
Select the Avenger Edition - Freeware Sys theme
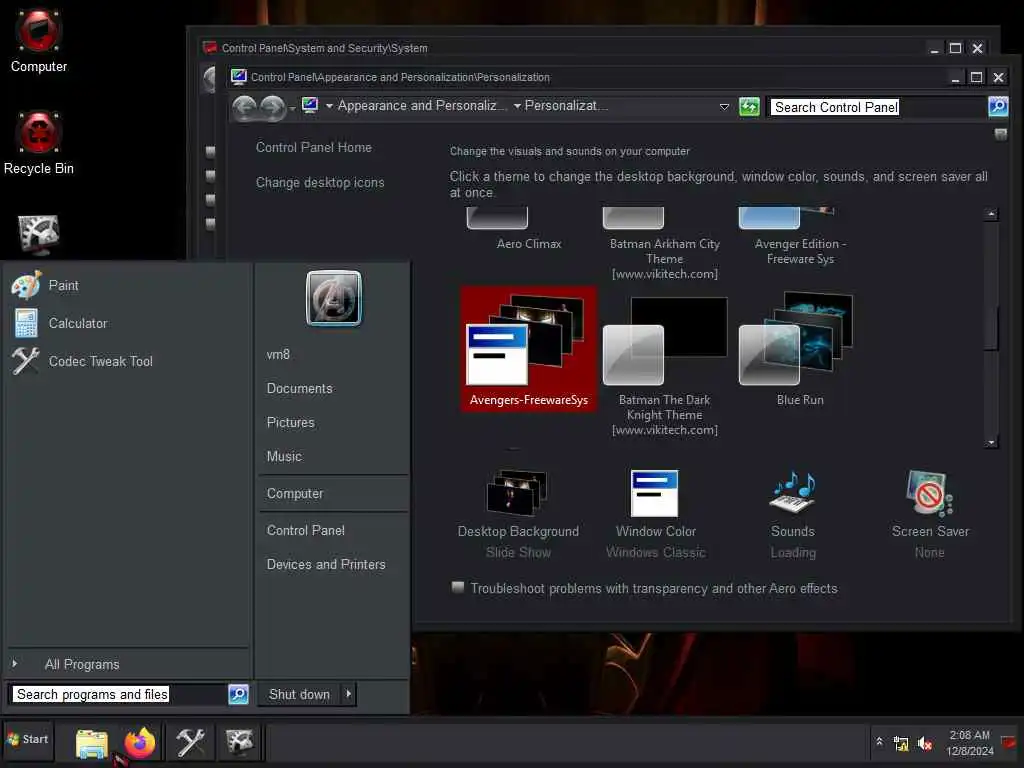800,236
